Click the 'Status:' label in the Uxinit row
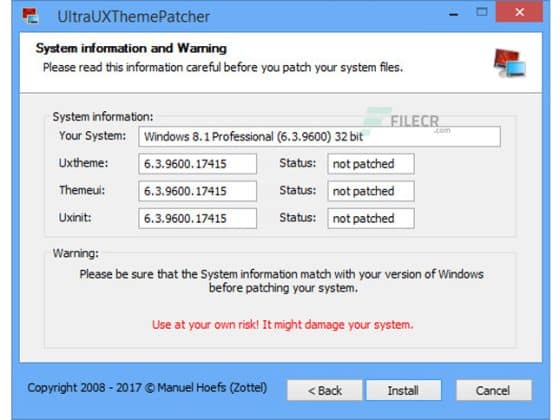560x420 pixels. (x=298, y=217)
